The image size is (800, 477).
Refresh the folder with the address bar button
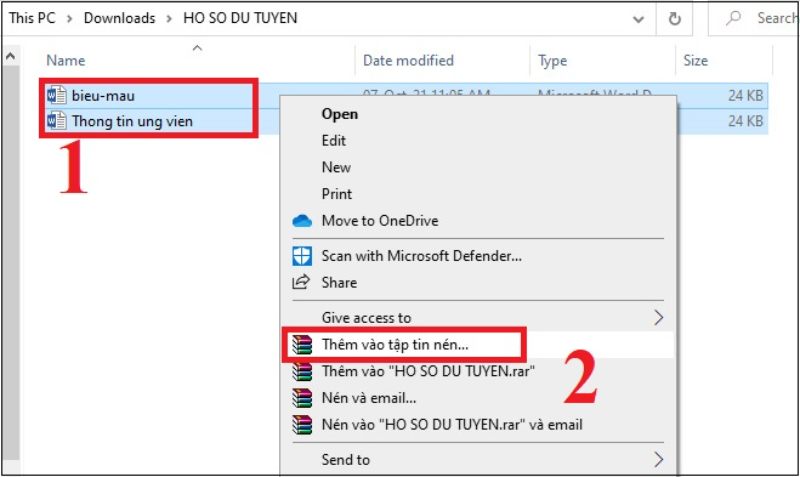674,19
